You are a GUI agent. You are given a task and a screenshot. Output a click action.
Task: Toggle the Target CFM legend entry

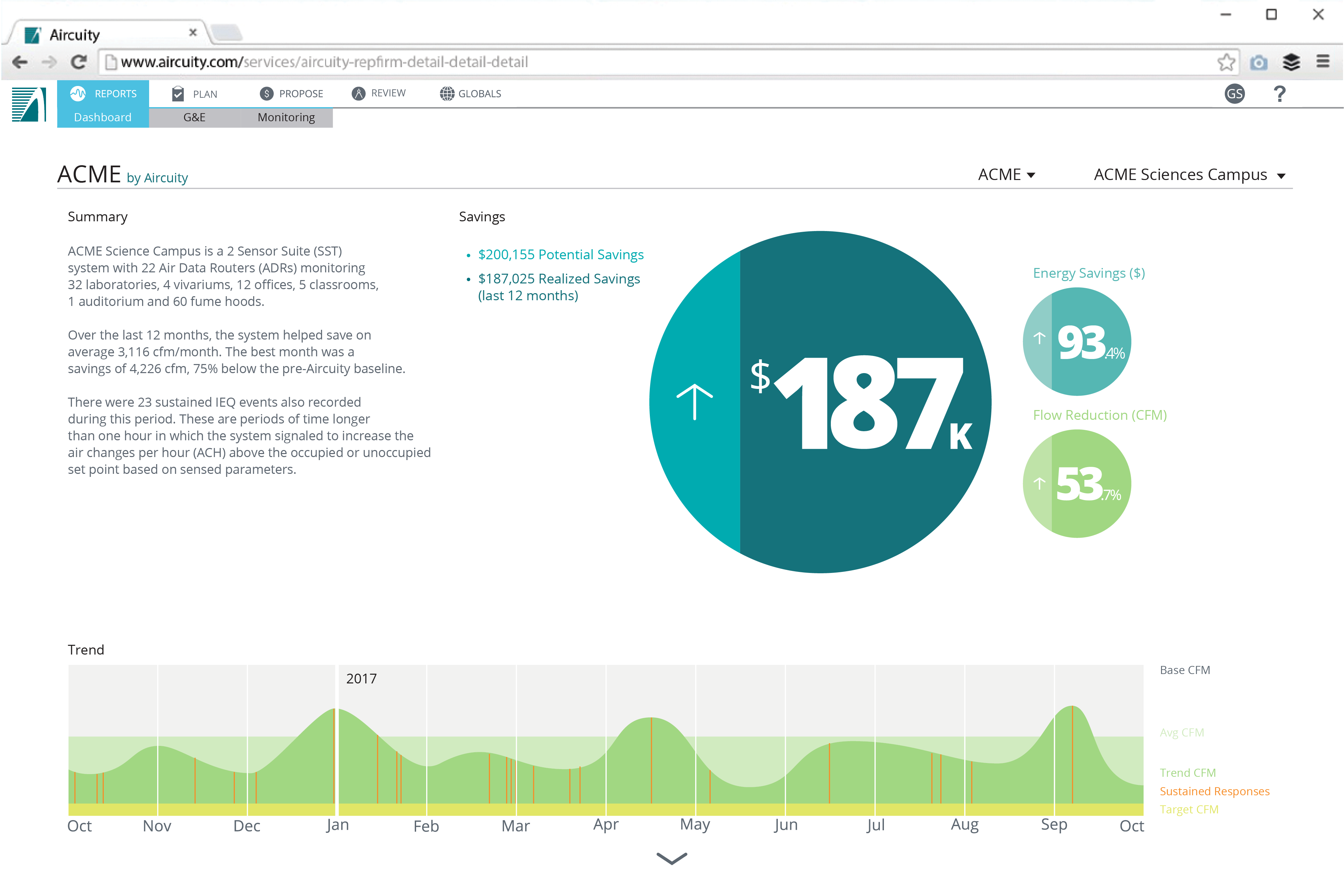pyautogui.click(x=1189, y=809)
